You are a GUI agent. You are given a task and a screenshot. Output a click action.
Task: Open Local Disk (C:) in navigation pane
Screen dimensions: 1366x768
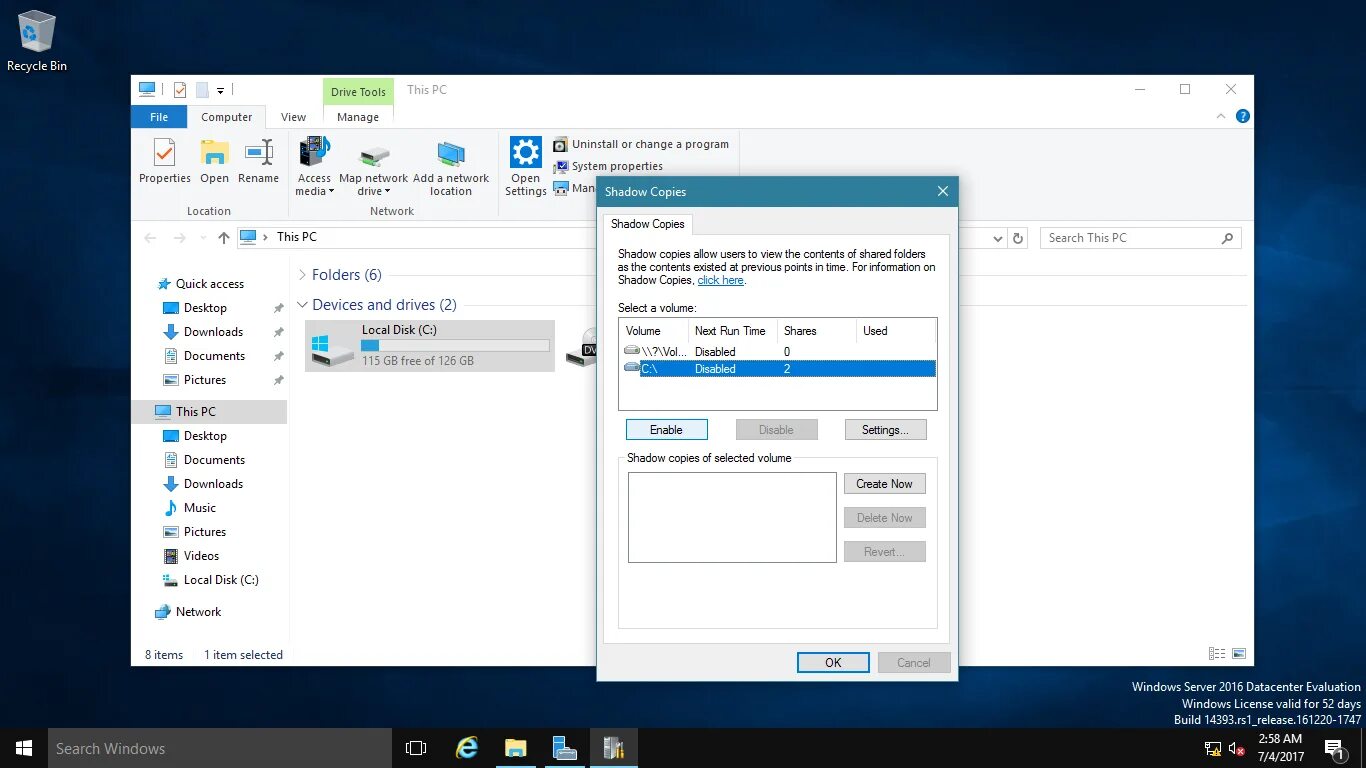tap(221, 580)
